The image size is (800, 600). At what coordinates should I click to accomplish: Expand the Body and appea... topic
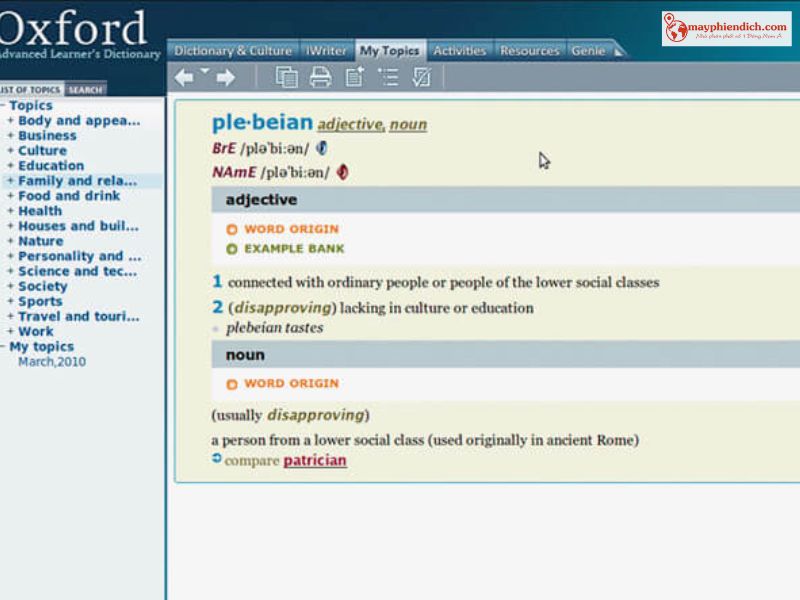click(x=78, y=120)
